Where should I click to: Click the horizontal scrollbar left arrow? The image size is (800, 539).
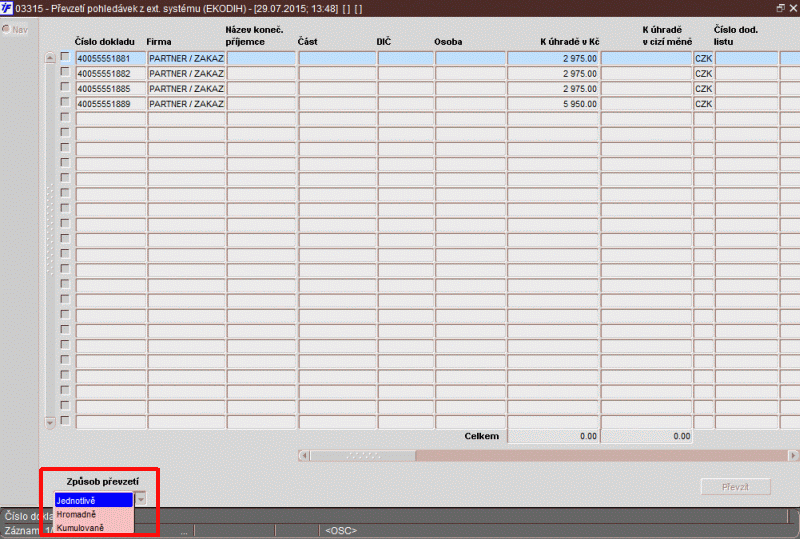tap(304, 455)
